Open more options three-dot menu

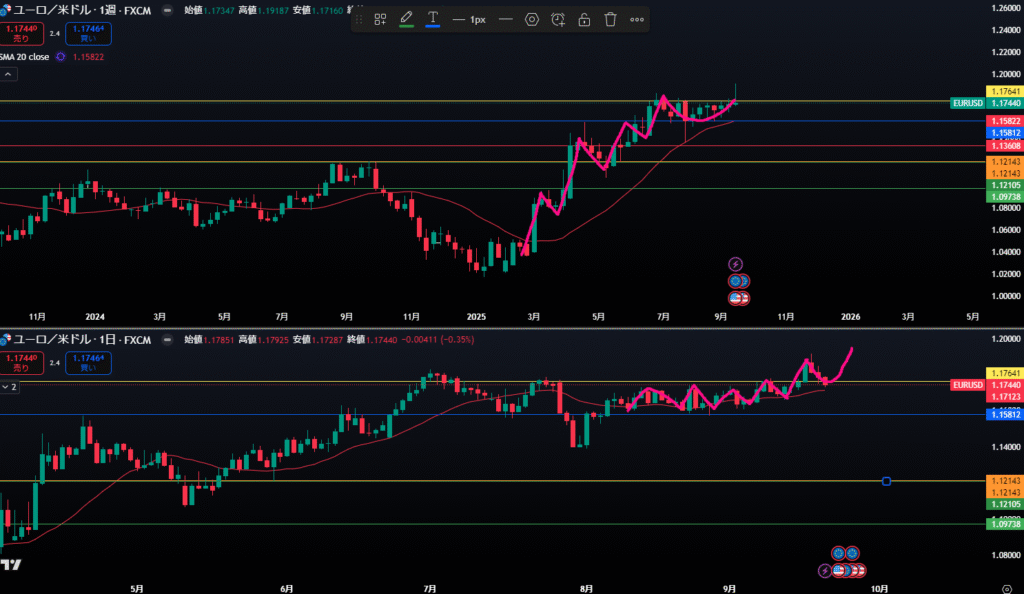(637, 19)
